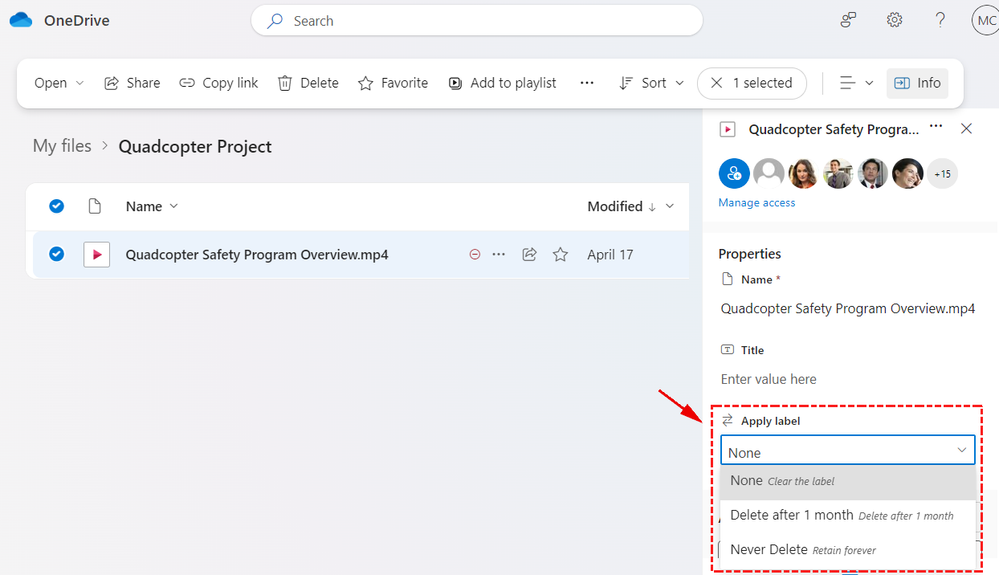
Task: Open the view layout switcher dropdown
Action: 856,83
